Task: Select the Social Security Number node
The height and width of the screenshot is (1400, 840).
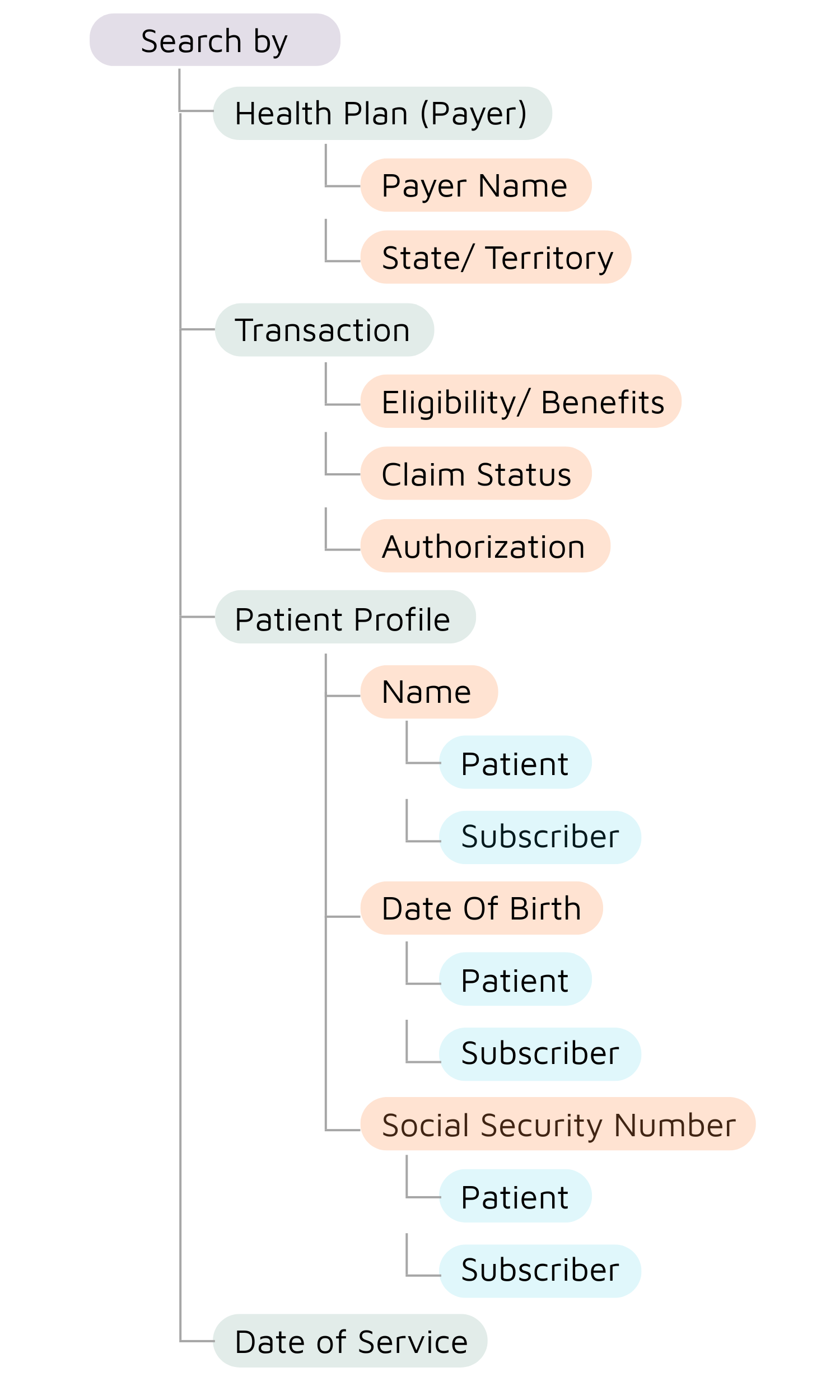Action: (x=558, y=1124)
